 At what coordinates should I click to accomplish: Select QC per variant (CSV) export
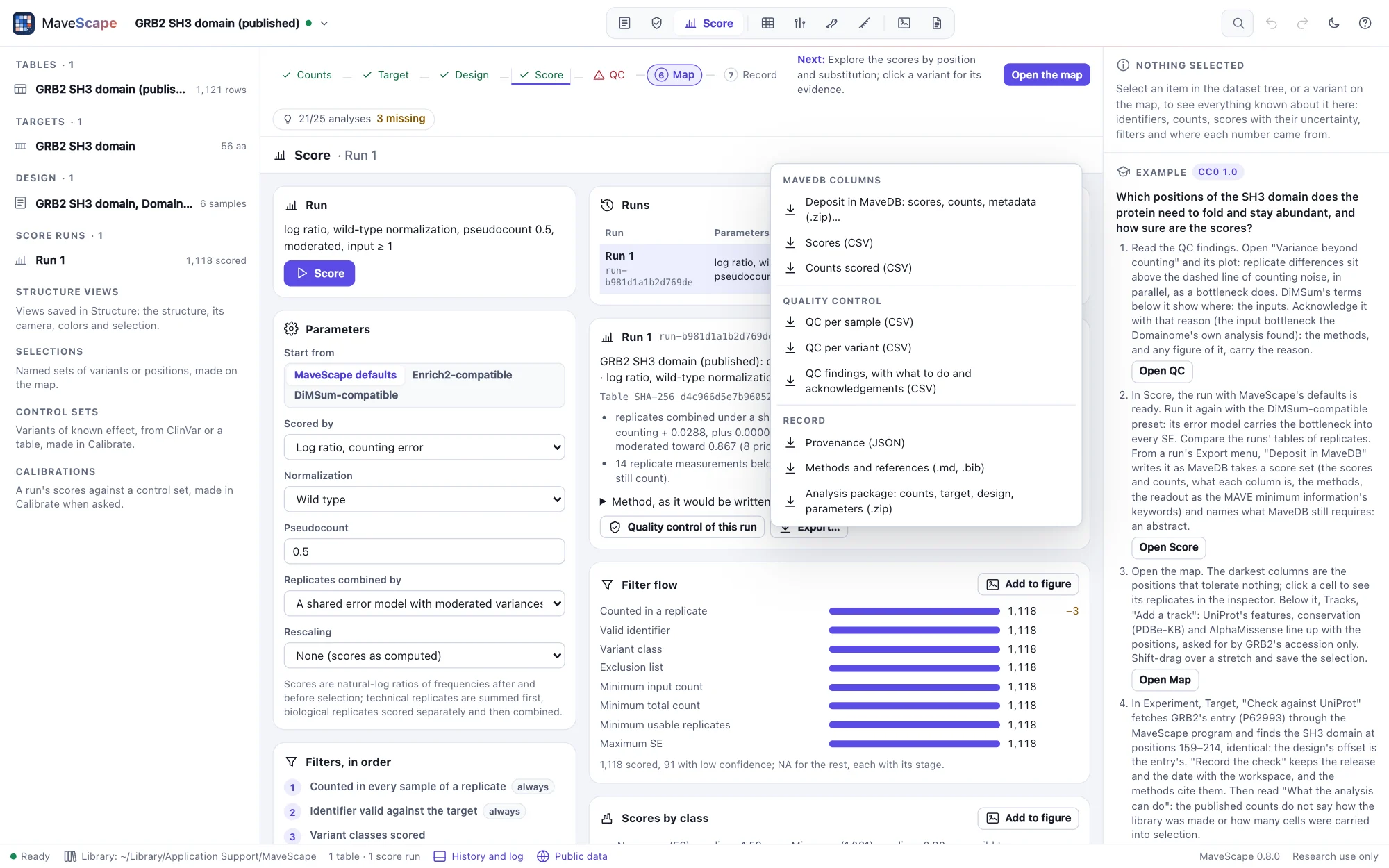click(926, 348)
